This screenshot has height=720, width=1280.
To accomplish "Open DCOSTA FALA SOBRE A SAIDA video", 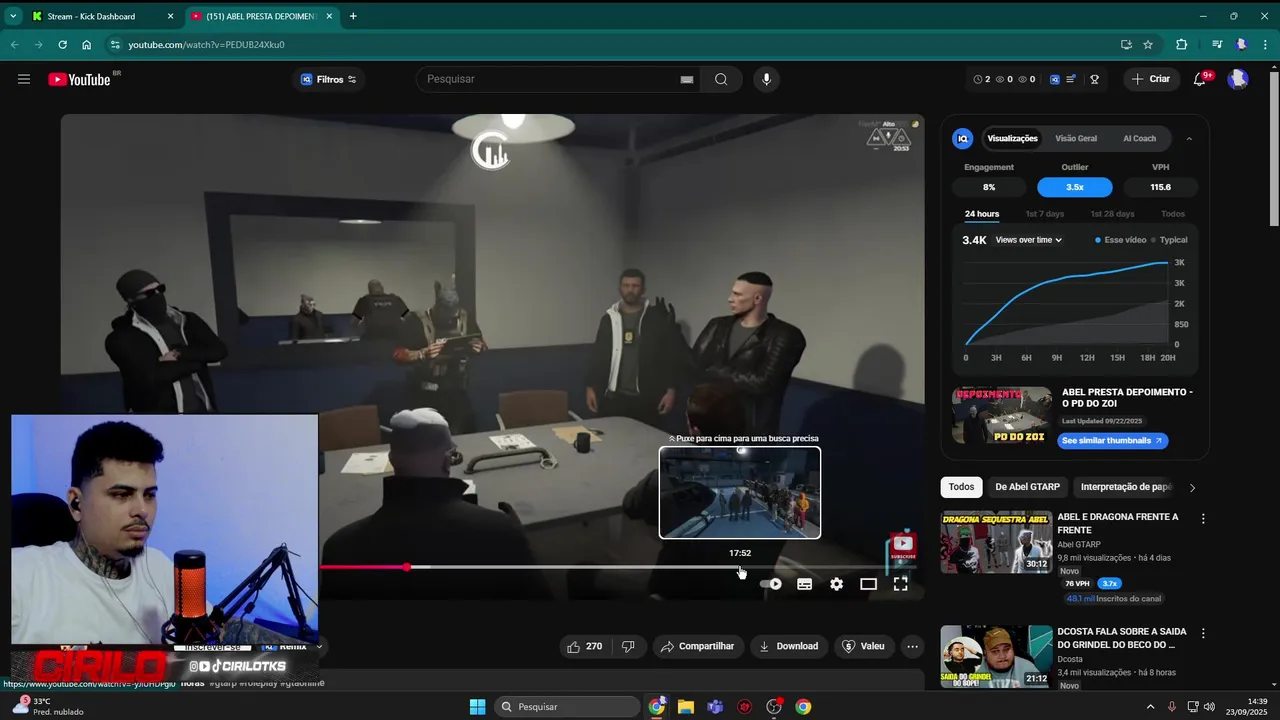I will click(x=1122, y=638).
